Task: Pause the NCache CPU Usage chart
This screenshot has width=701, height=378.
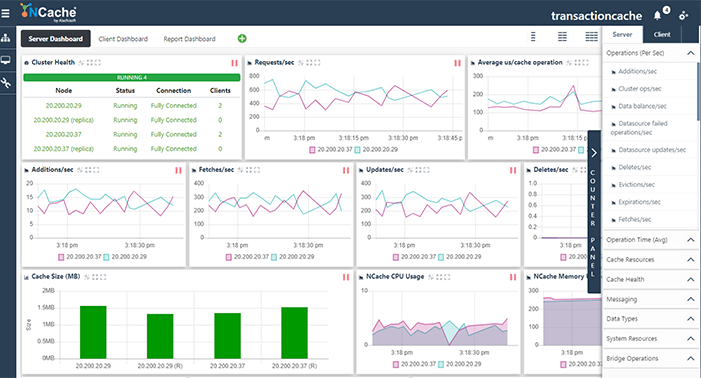Action: coord(513,277)
